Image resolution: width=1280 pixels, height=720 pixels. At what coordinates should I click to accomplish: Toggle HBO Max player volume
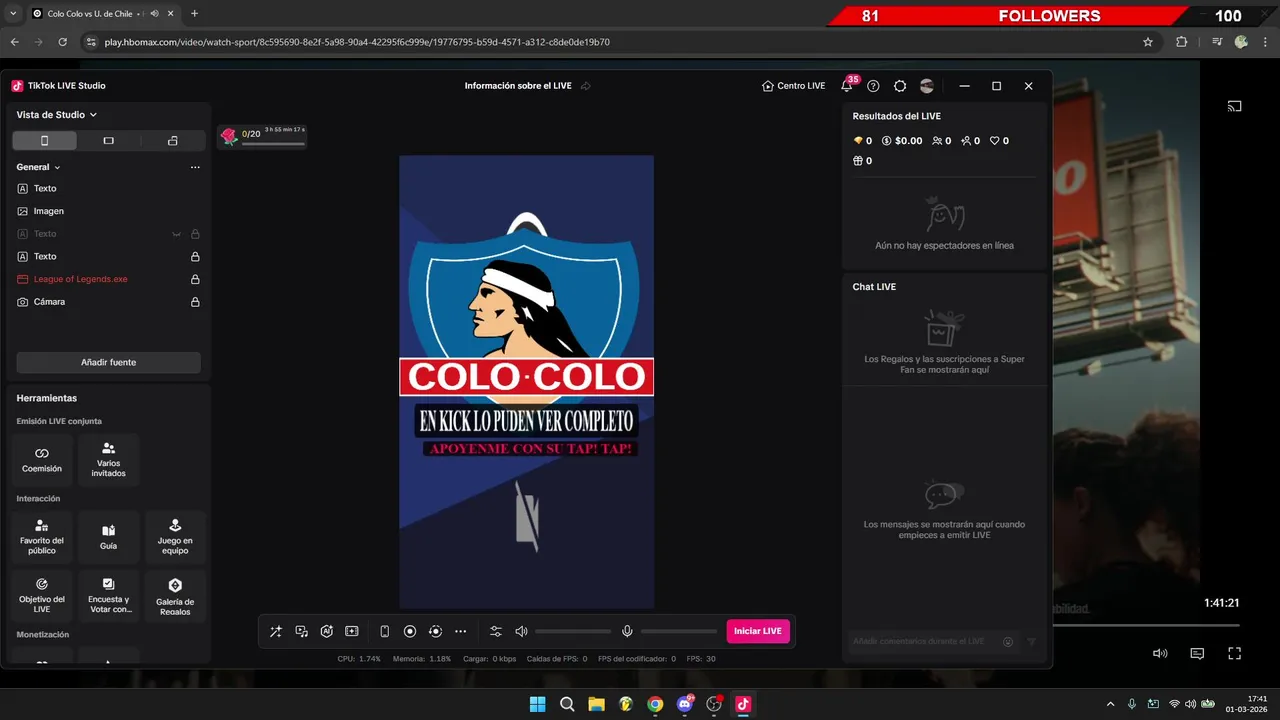point(1160,653)
